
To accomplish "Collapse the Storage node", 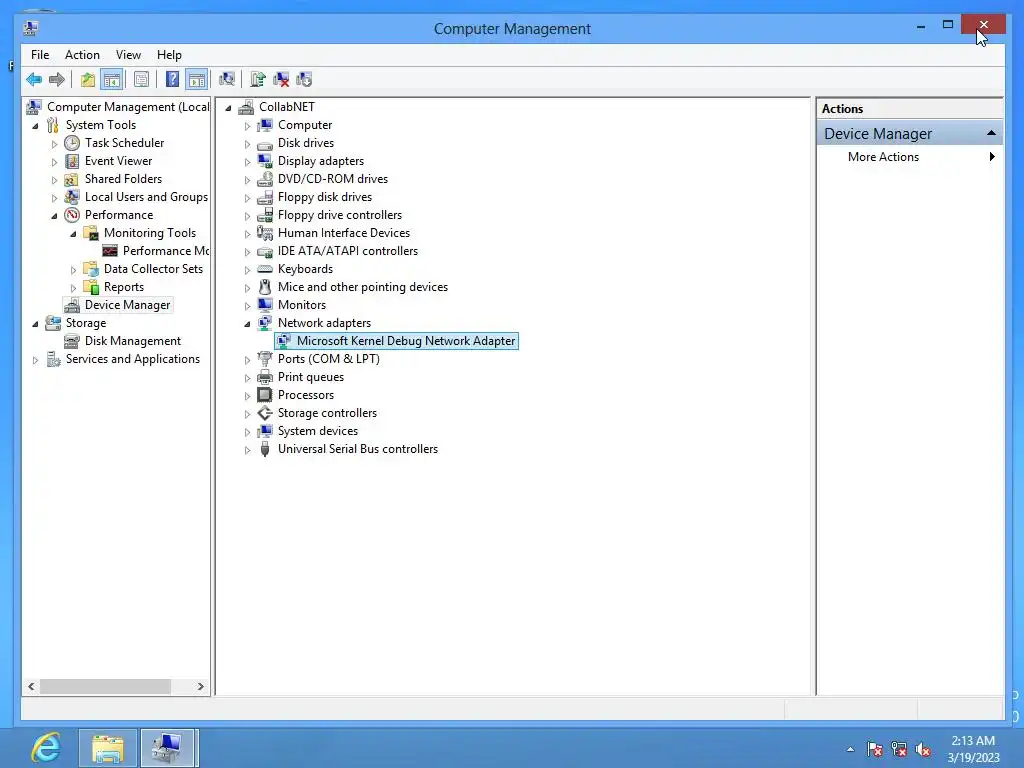I will [35, 324].
